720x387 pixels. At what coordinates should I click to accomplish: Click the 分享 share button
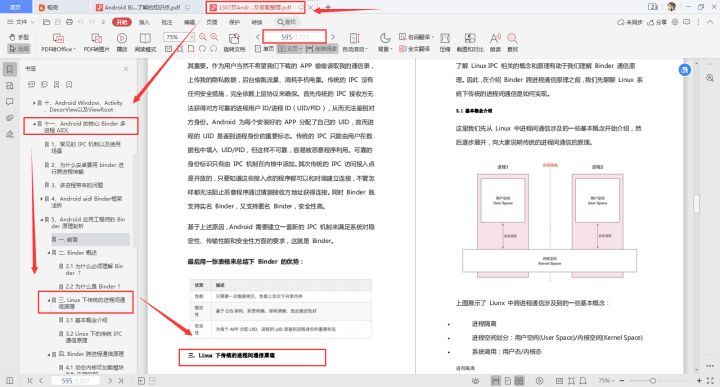coord(657,22)
